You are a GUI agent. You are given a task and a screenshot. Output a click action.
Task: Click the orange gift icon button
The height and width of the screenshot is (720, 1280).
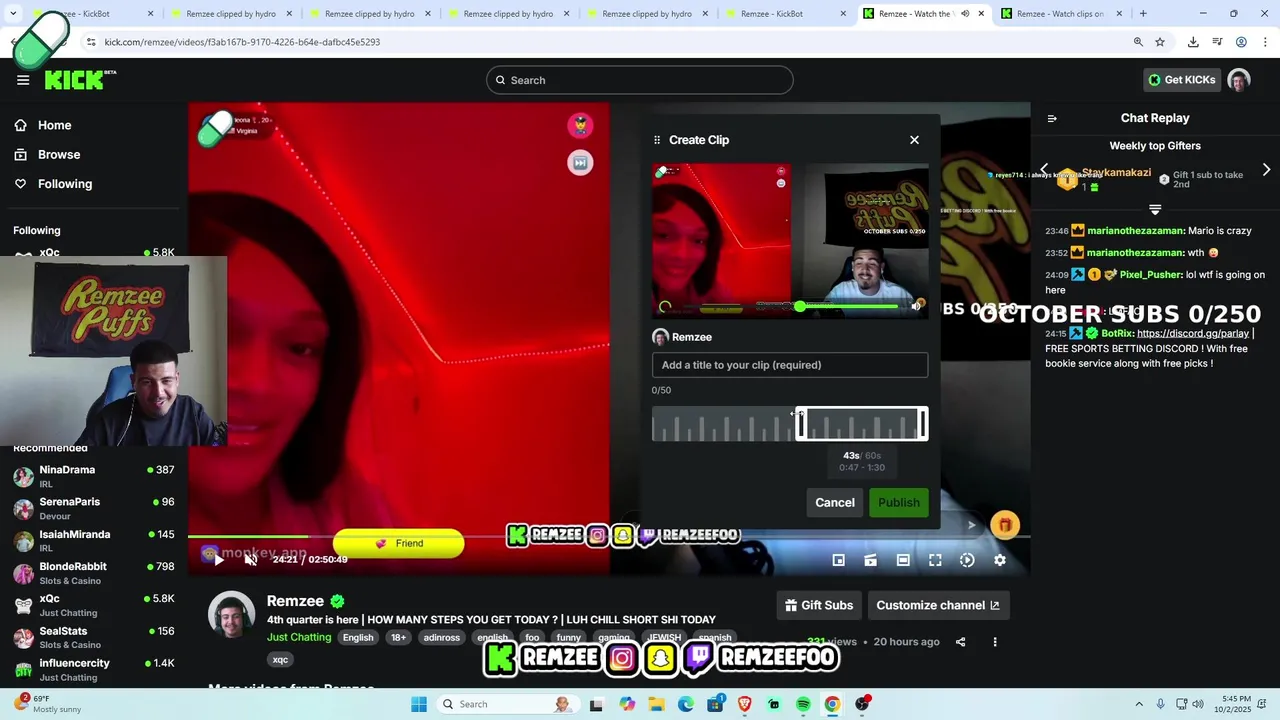click(x=1005, y=525)
